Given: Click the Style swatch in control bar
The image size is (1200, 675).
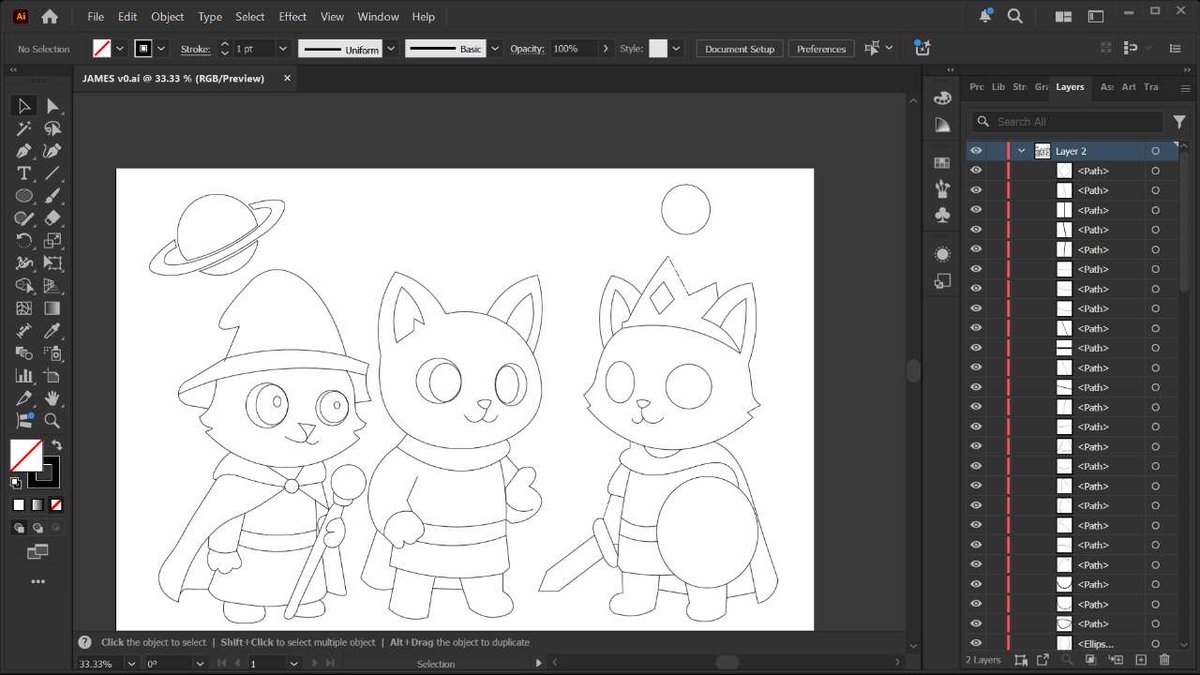Looking at the screenshot, I should [657, 48].
